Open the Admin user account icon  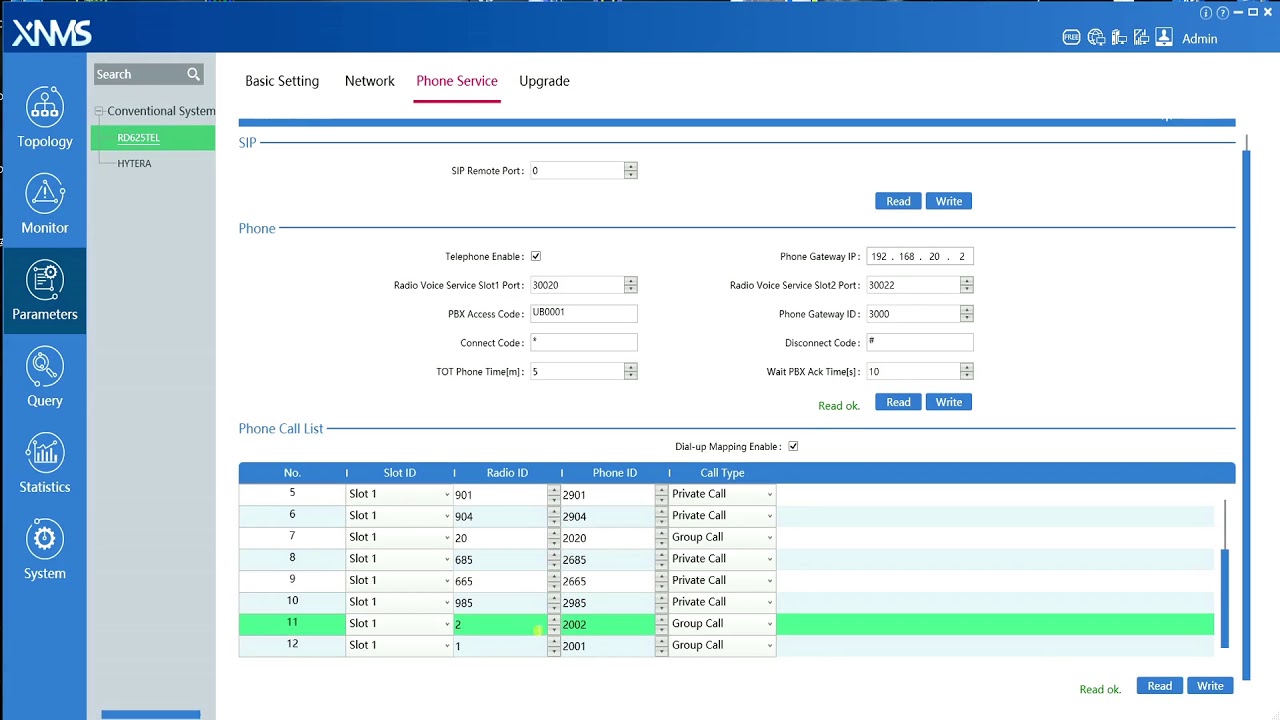click(1164, 38)
